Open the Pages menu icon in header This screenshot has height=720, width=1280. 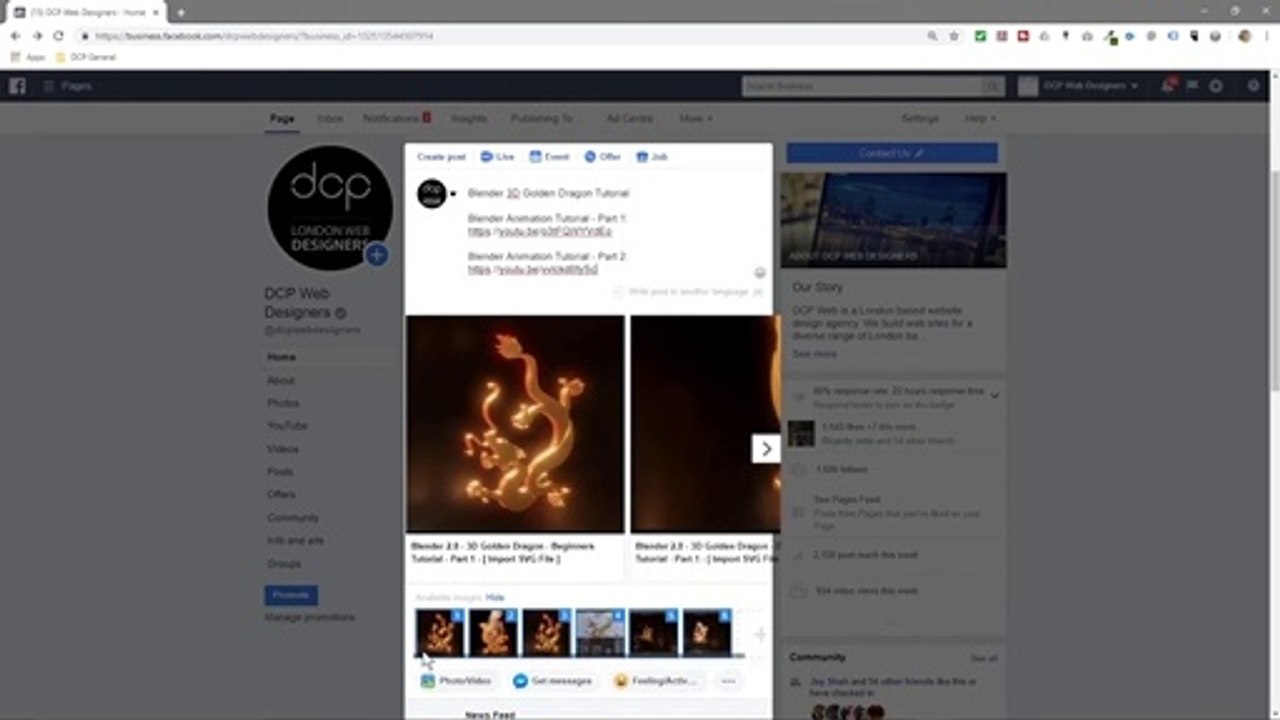click(x=48, y=86)
